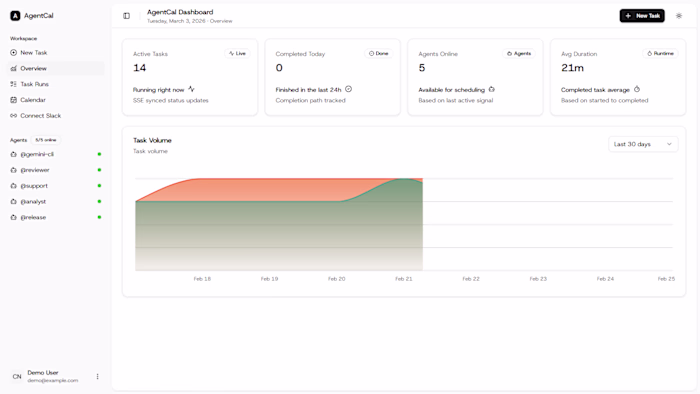Toggle the sidebar panel icon

(x=126, y=16)
